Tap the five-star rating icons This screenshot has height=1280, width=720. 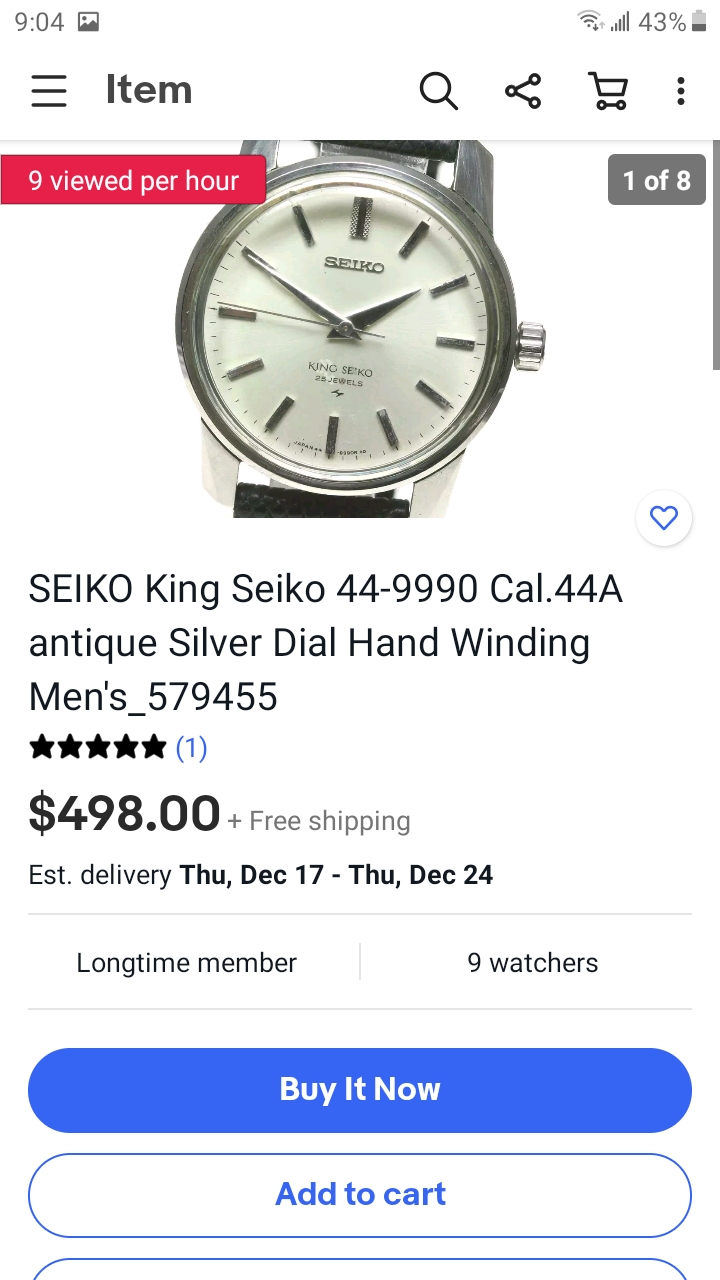[98, 747]
